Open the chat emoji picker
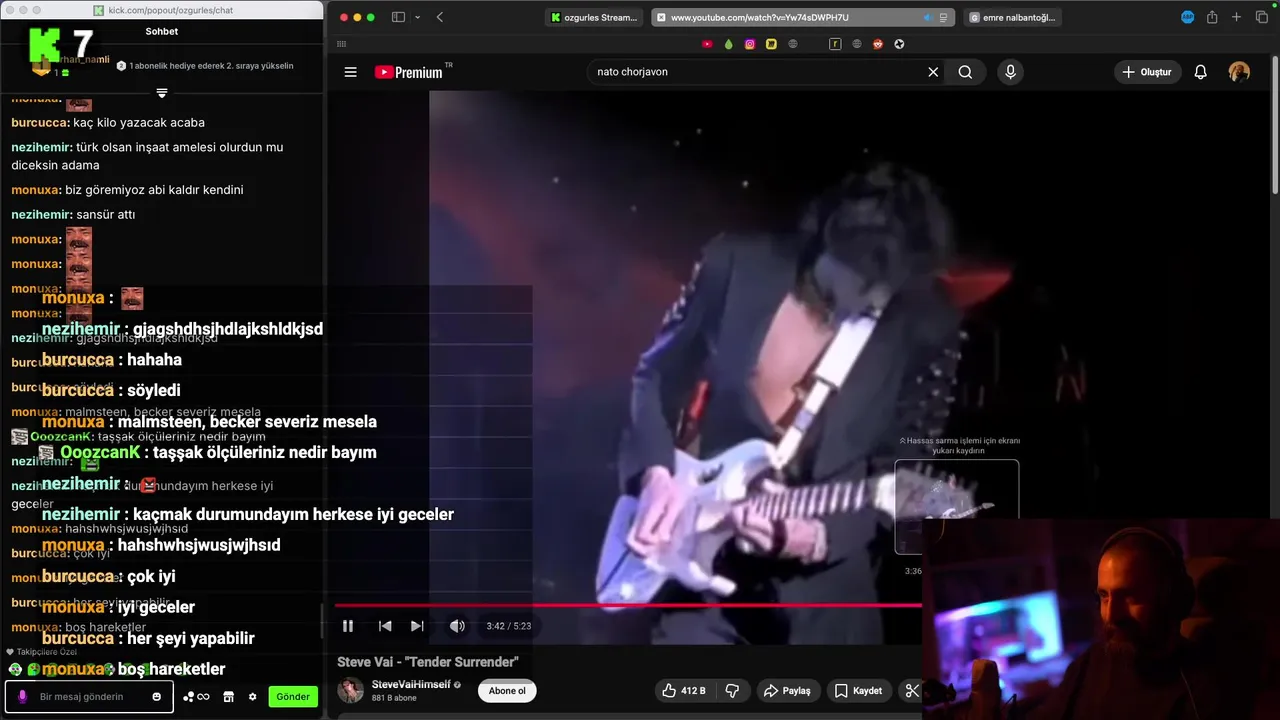The image size is (1280, 720). pyautogui.click(x=157, y=696)
